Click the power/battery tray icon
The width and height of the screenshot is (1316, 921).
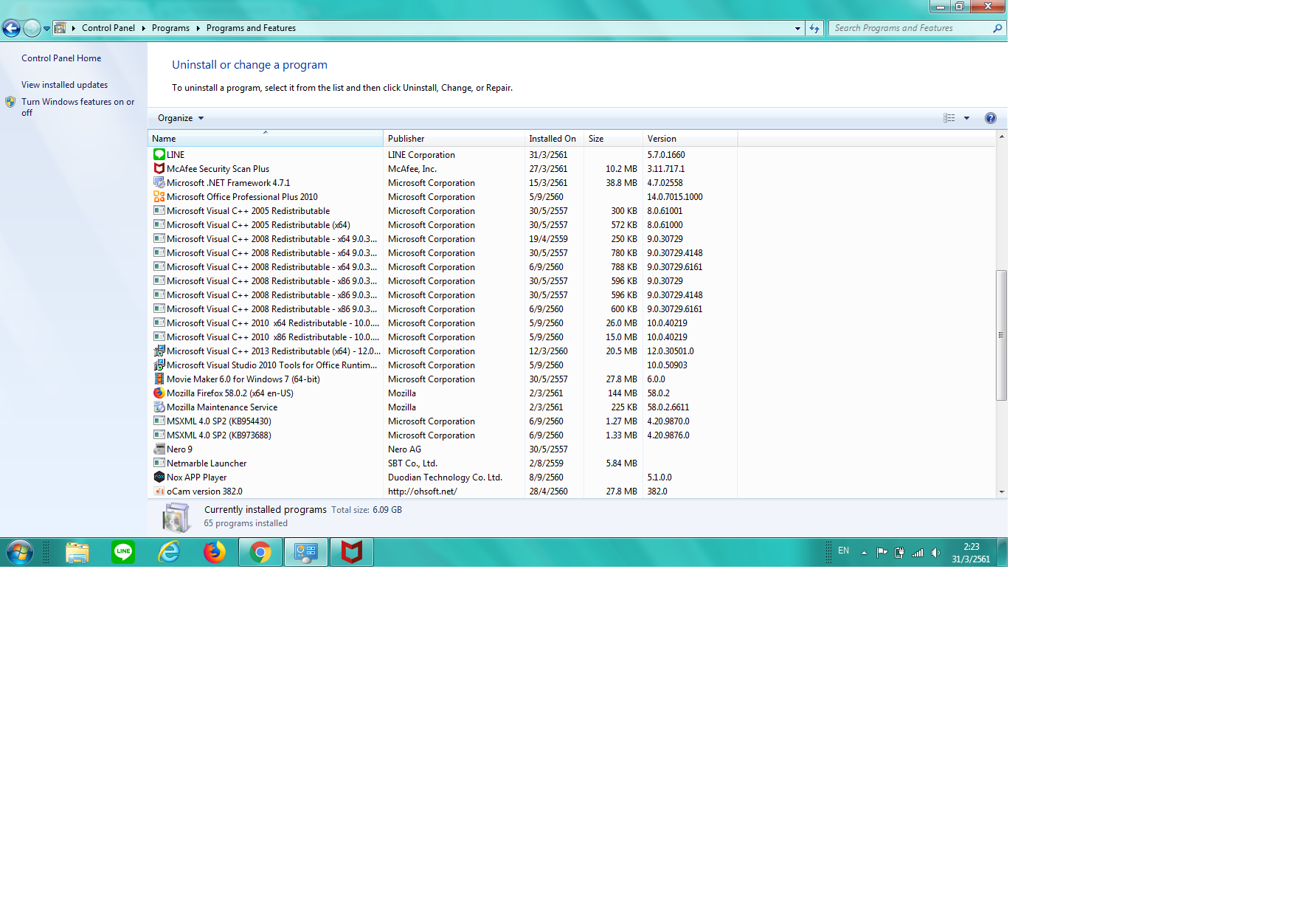point(899,553)
